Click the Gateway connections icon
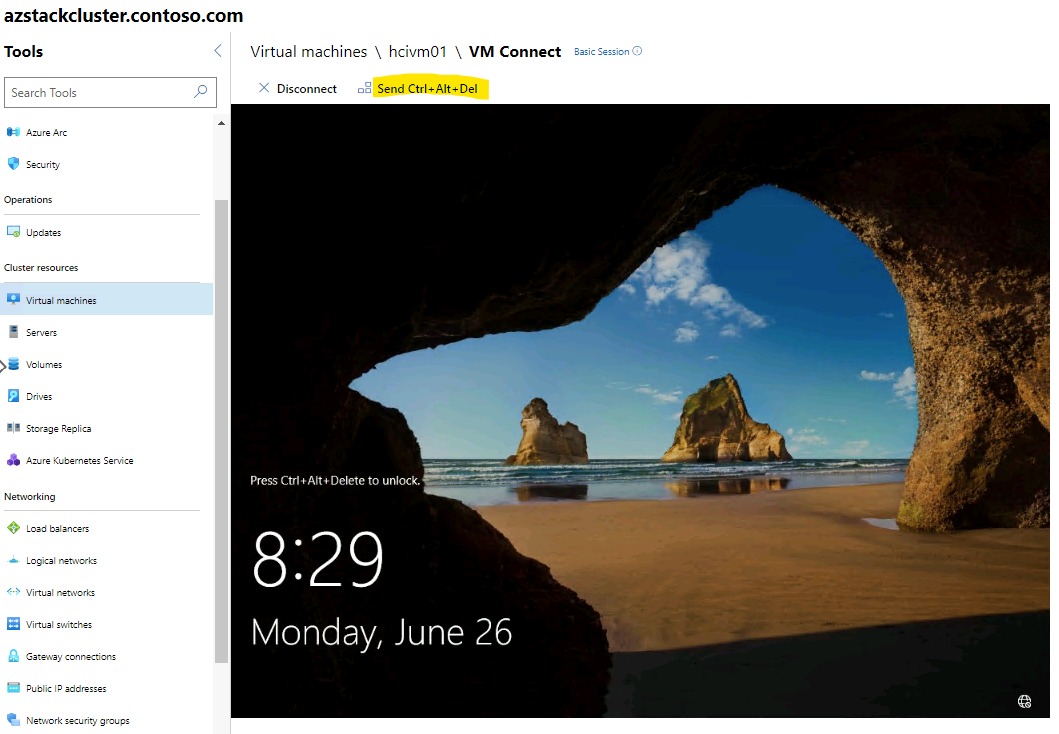Image resolution: width=1059 pixels, height=734 pixels. [13, 656]
